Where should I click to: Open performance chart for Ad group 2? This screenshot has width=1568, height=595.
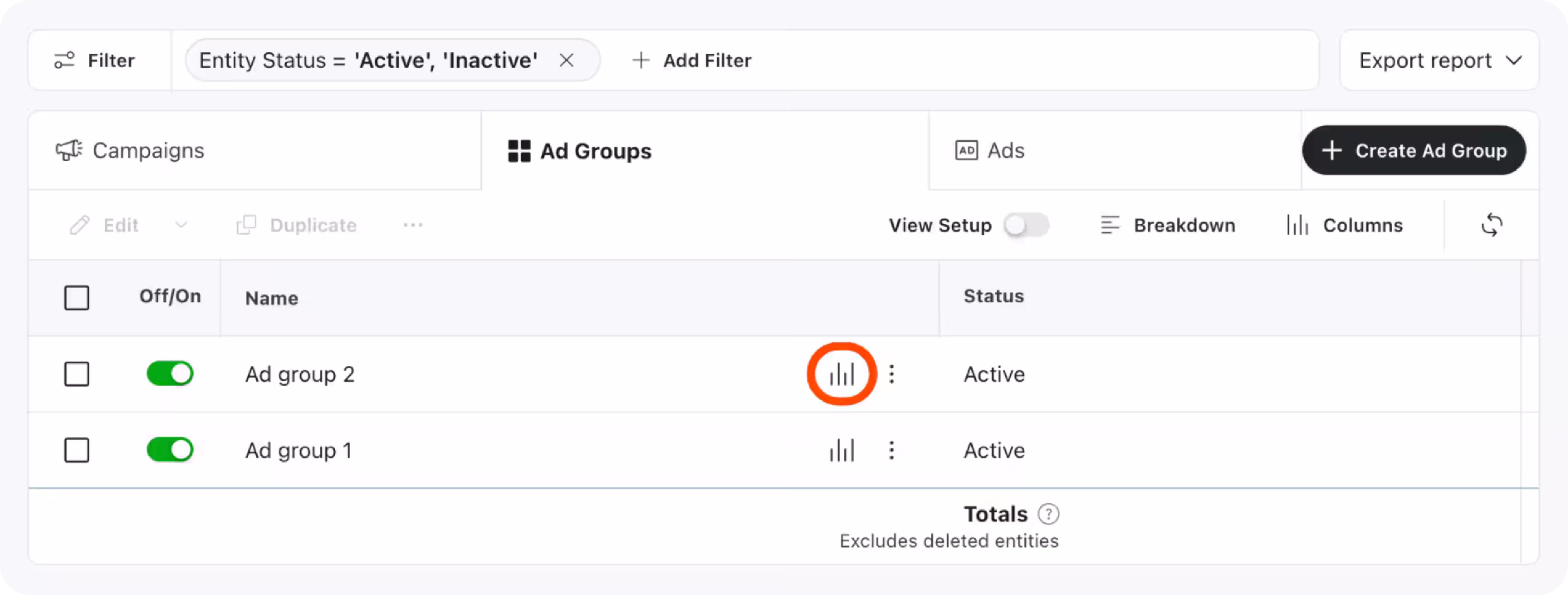842,373
